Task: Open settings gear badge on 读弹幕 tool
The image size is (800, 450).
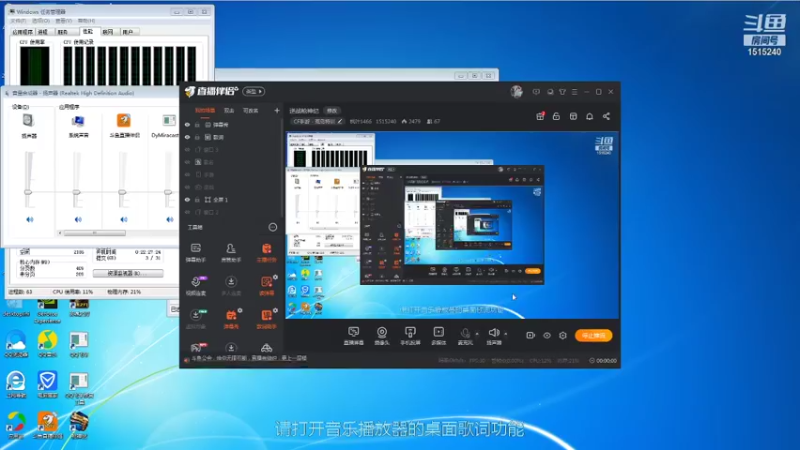Action: (276, 277)
